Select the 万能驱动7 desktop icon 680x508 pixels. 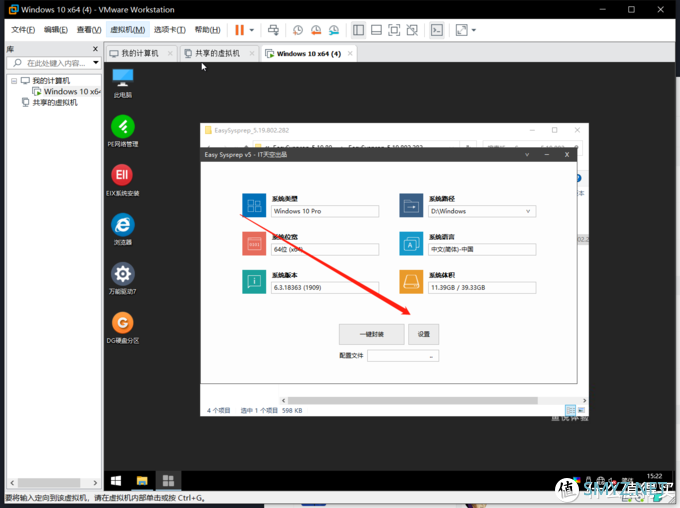(x=123, y=279)
